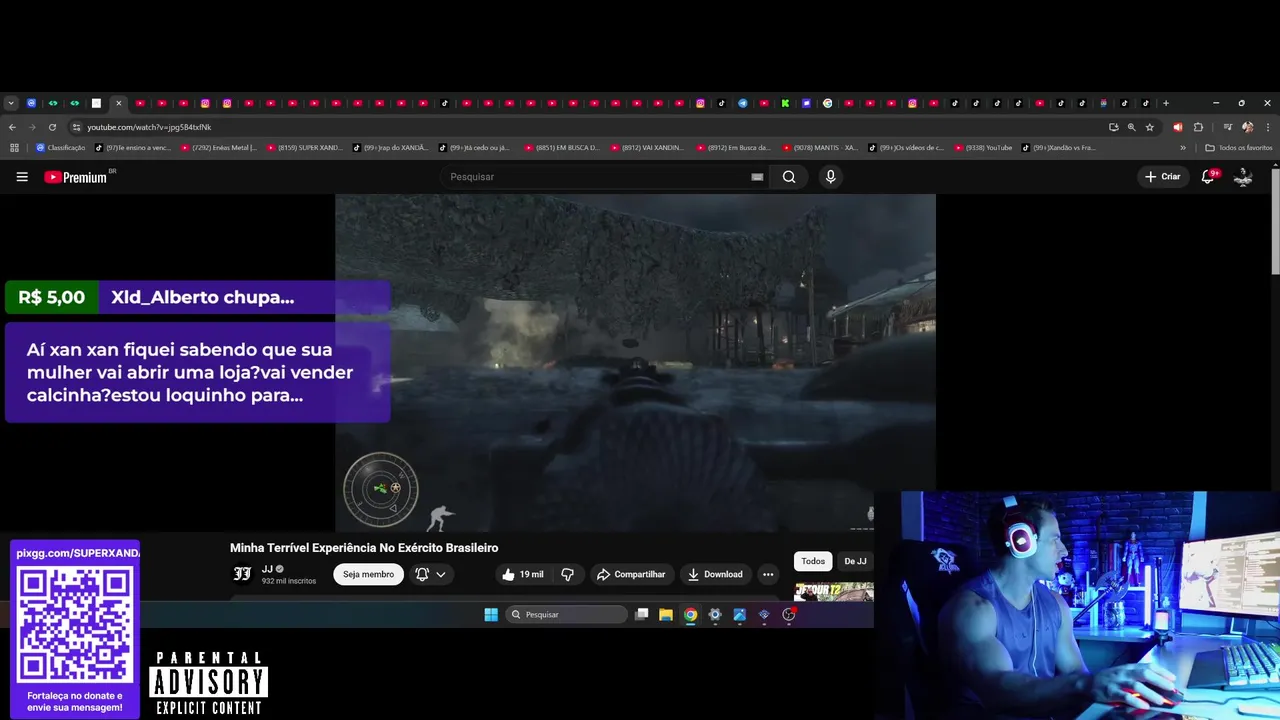The width and height of the screenshot is (1280, 720).
Task: Click the Download button
Action: 715,574
